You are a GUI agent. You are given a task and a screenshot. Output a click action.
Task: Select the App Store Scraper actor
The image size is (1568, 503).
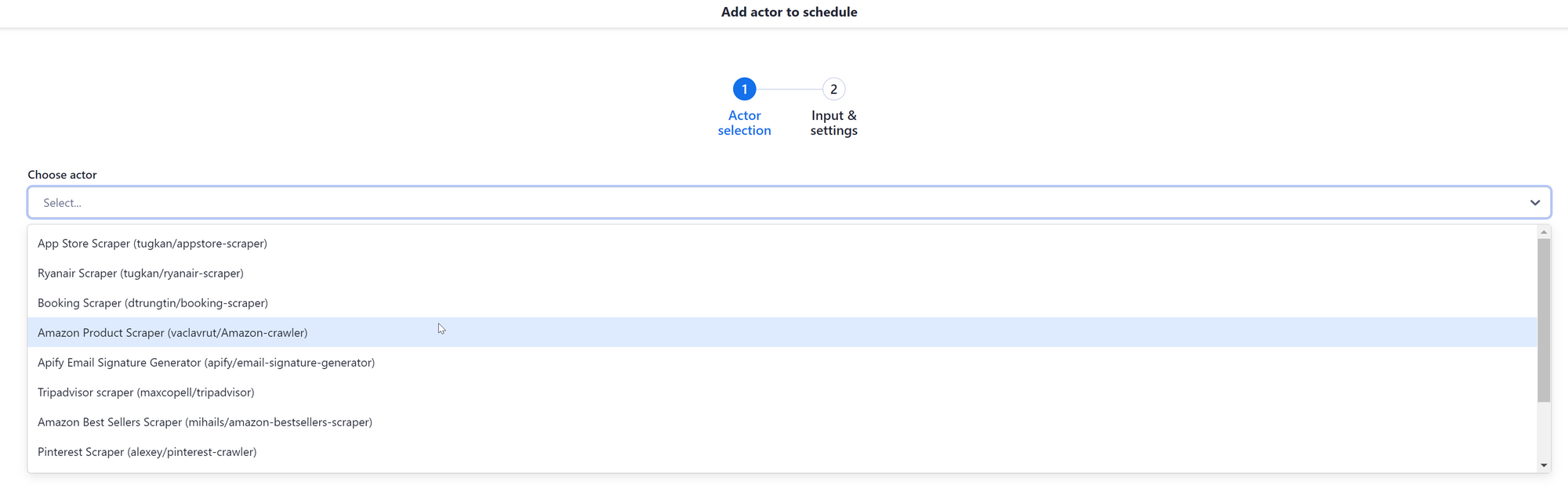(x=152, y=243)
